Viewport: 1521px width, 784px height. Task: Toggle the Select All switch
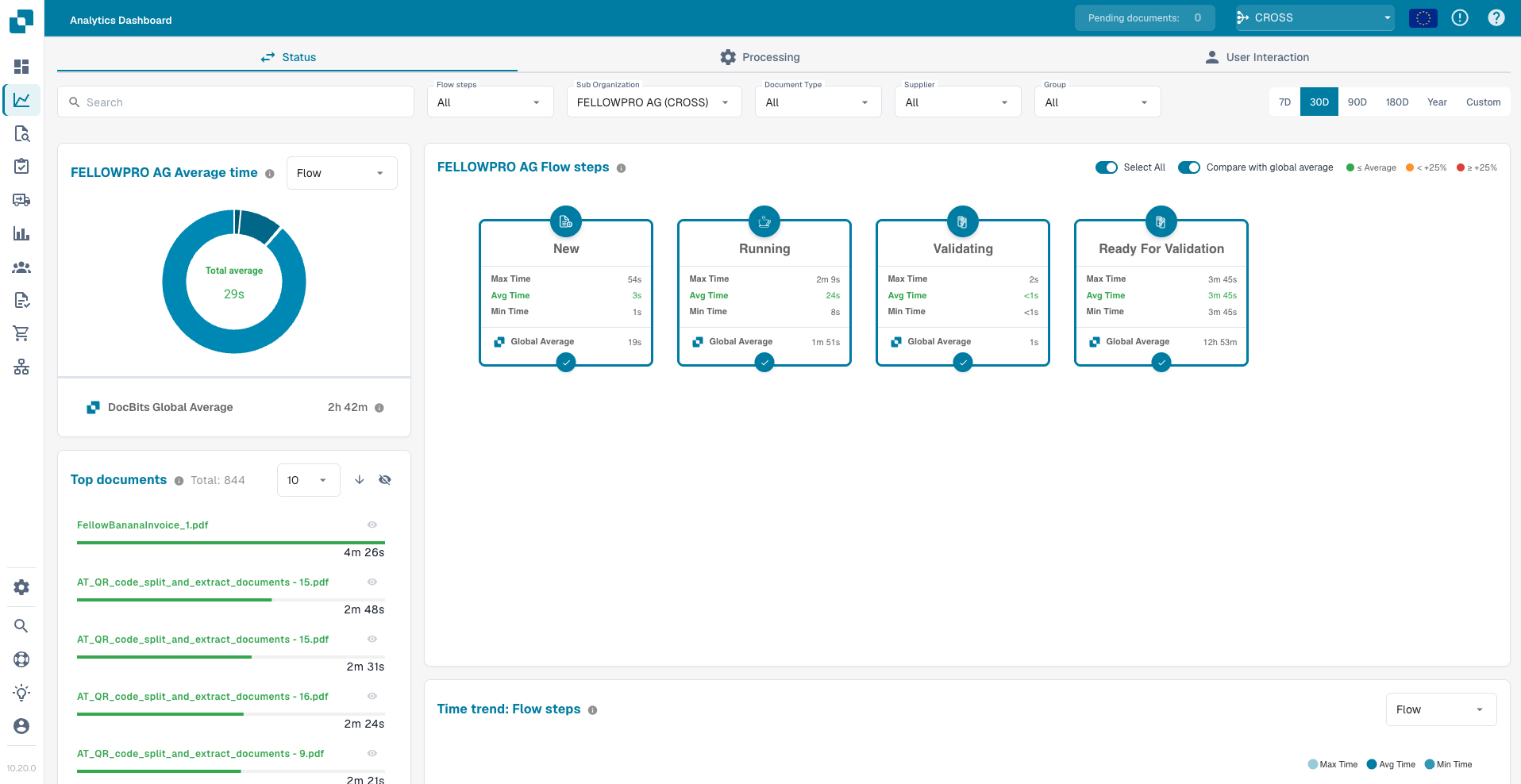point(1107,167)
